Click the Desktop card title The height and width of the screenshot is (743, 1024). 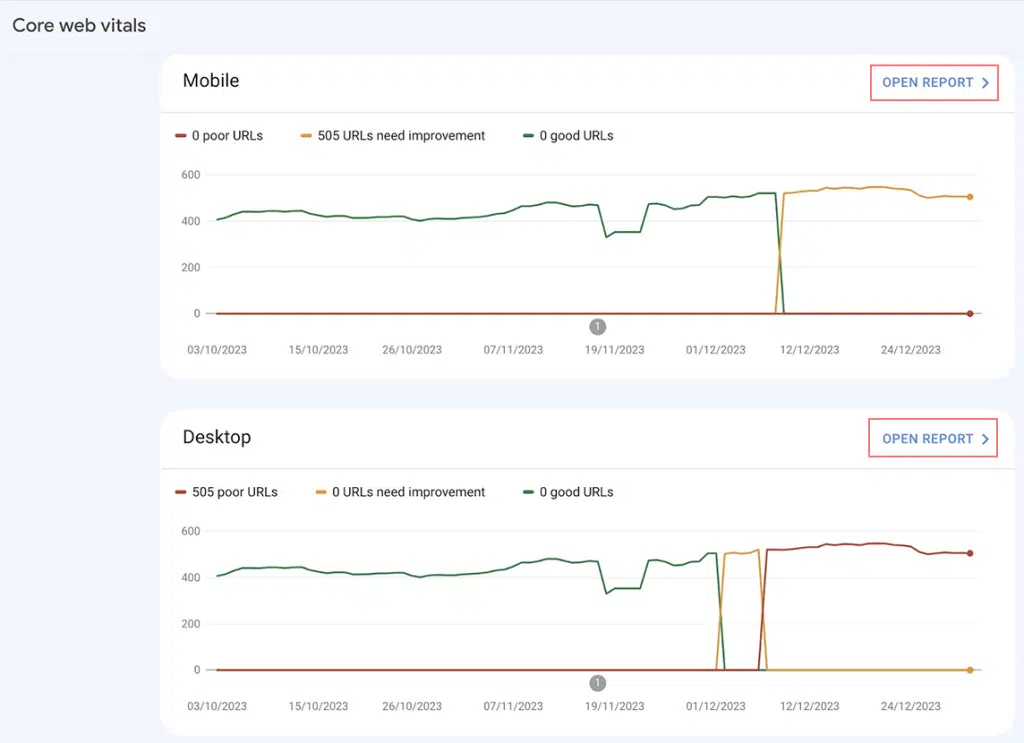tap(217, 437)
